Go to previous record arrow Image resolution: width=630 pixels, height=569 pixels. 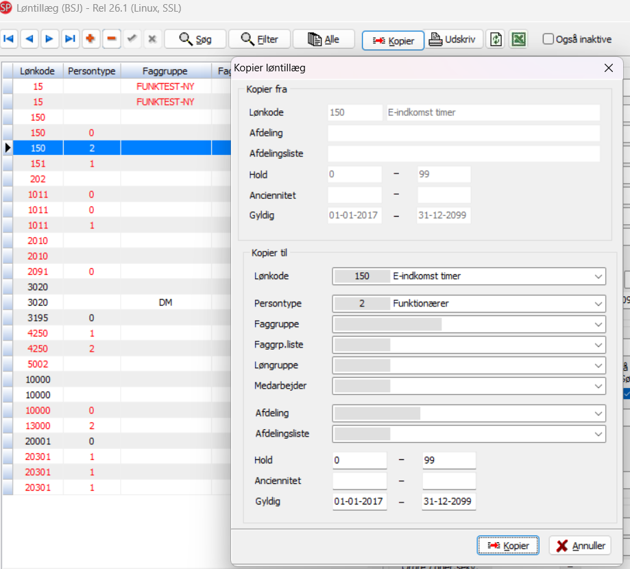click(29, 39)
